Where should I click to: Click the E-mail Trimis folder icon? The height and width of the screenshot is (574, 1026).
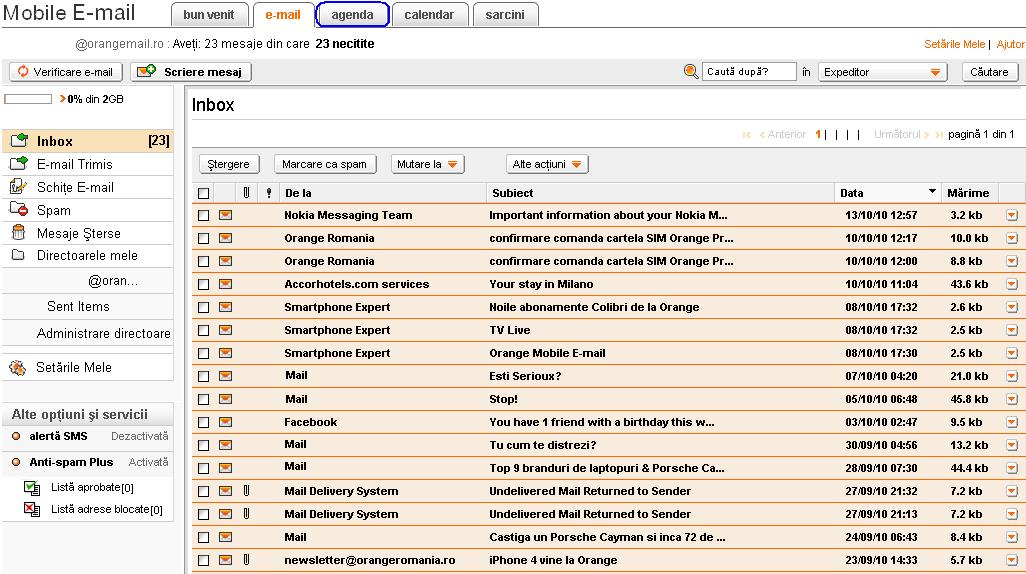(x=19, y=163)
